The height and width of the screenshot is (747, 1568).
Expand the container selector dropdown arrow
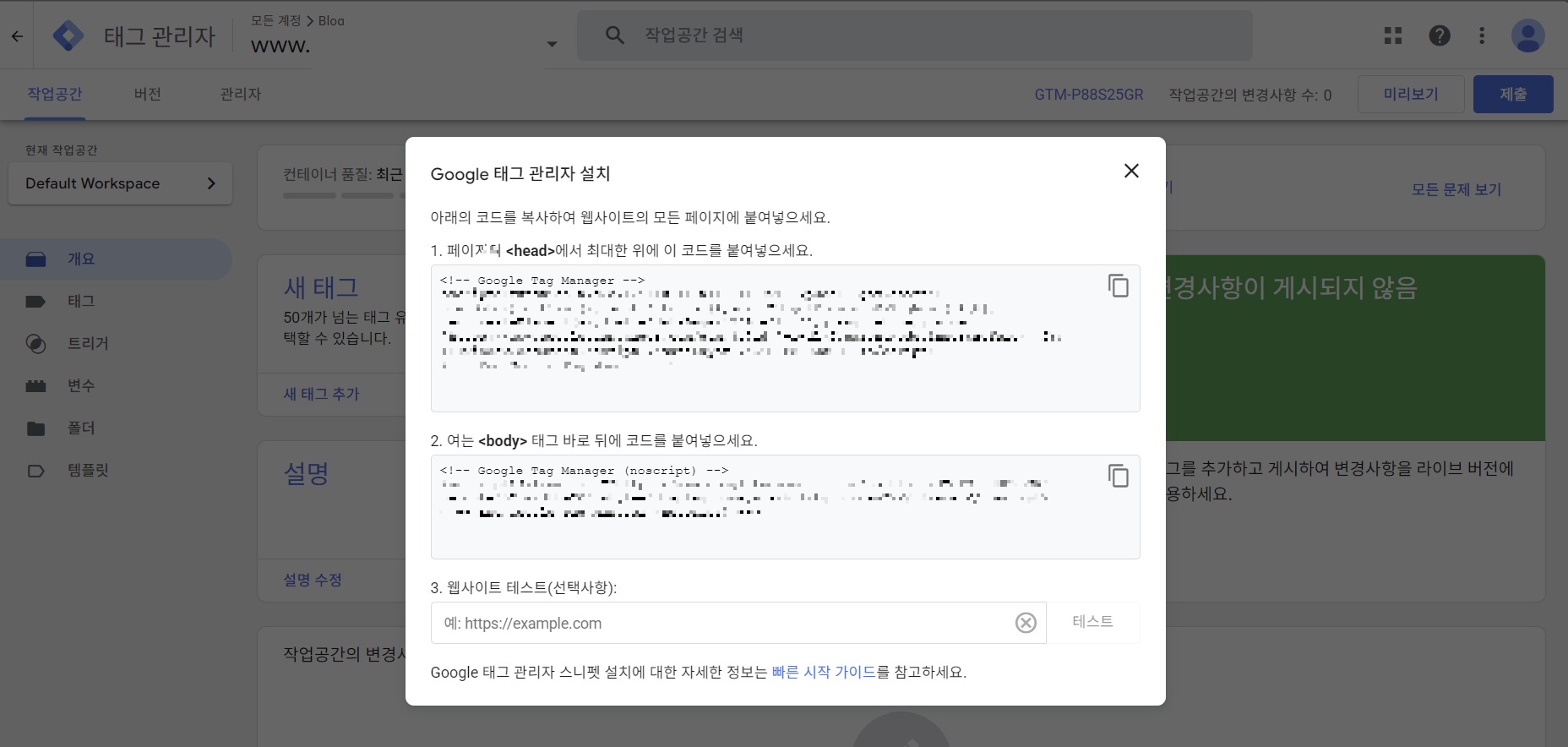pos(552,44)
